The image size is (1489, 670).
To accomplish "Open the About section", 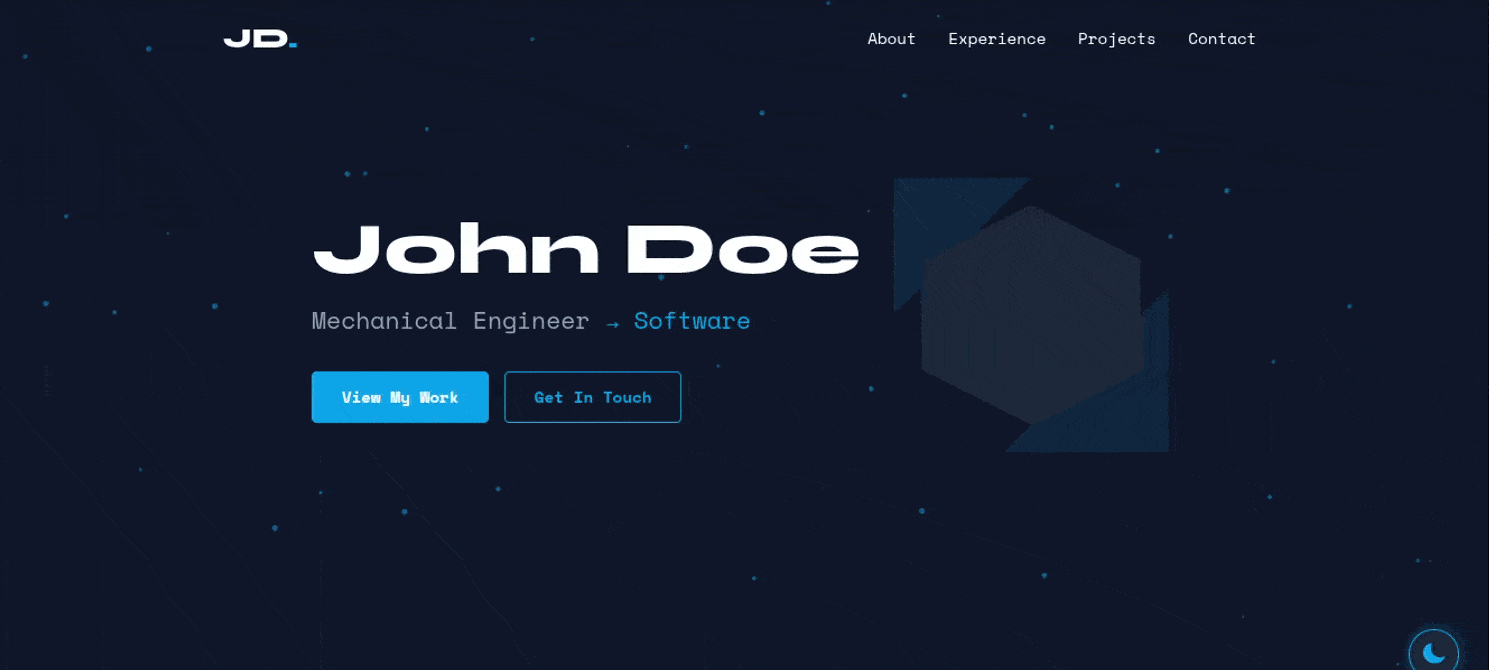I will 890,39.
